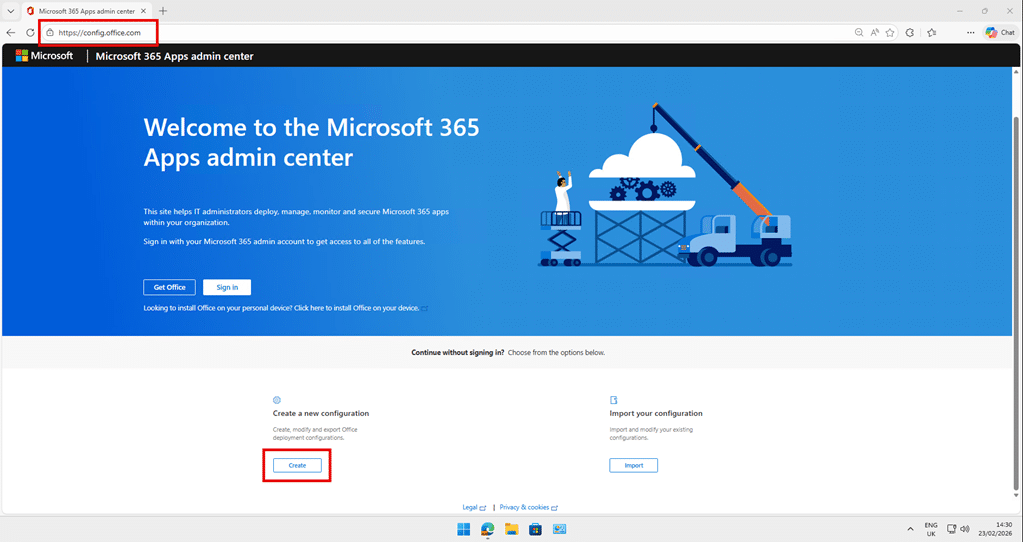Show hidden system tray icons chevron
This screenshot has width=1024, height=542.
[x=910, y=528]
